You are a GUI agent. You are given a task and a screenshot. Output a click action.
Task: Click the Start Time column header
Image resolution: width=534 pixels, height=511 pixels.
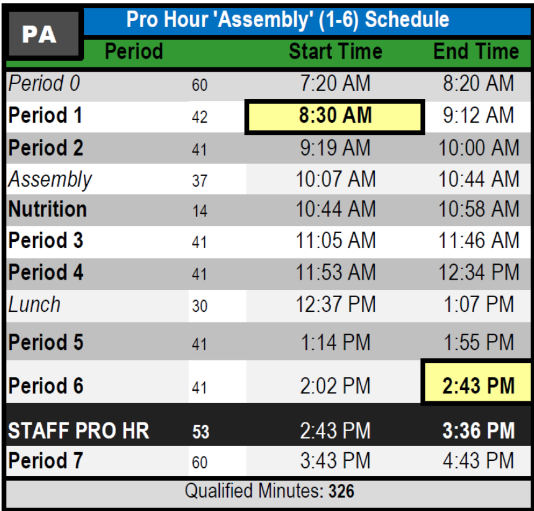click(x=335, y=51)
